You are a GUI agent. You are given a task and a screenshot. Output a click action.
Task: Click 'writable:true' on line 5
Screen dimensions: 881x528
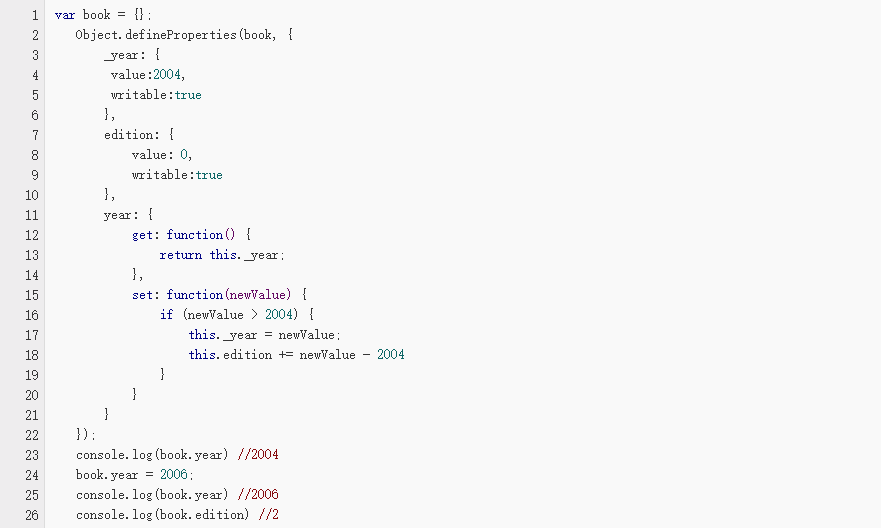(x=156, y=95)
